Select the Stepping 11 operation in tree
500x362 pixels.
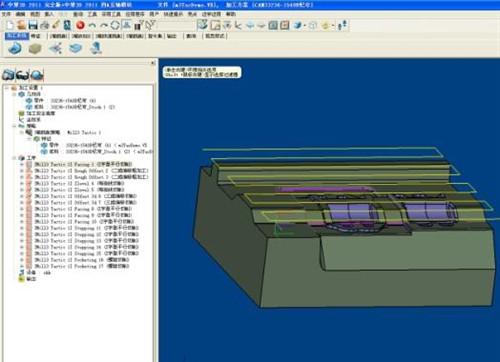86,228
